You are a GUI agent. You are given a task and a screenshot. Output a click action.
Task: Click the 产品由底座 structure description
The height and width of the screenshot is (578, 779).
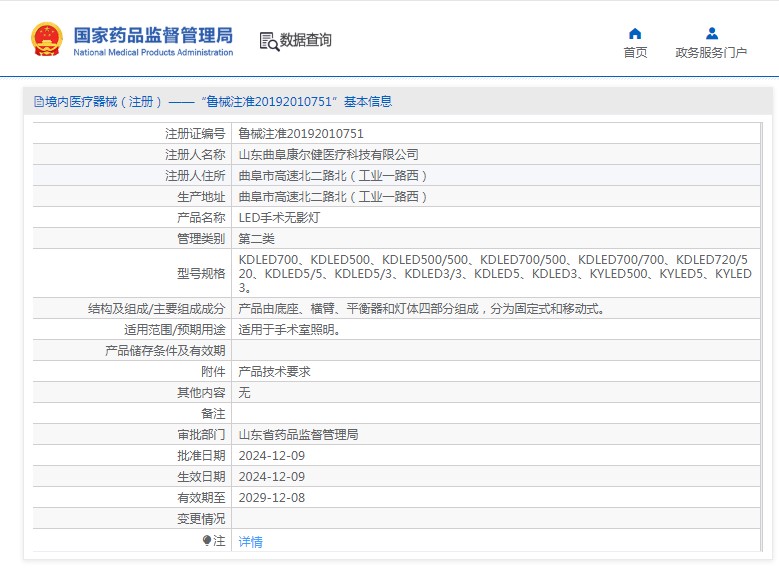pyautogui.click(x=421, y=309)
